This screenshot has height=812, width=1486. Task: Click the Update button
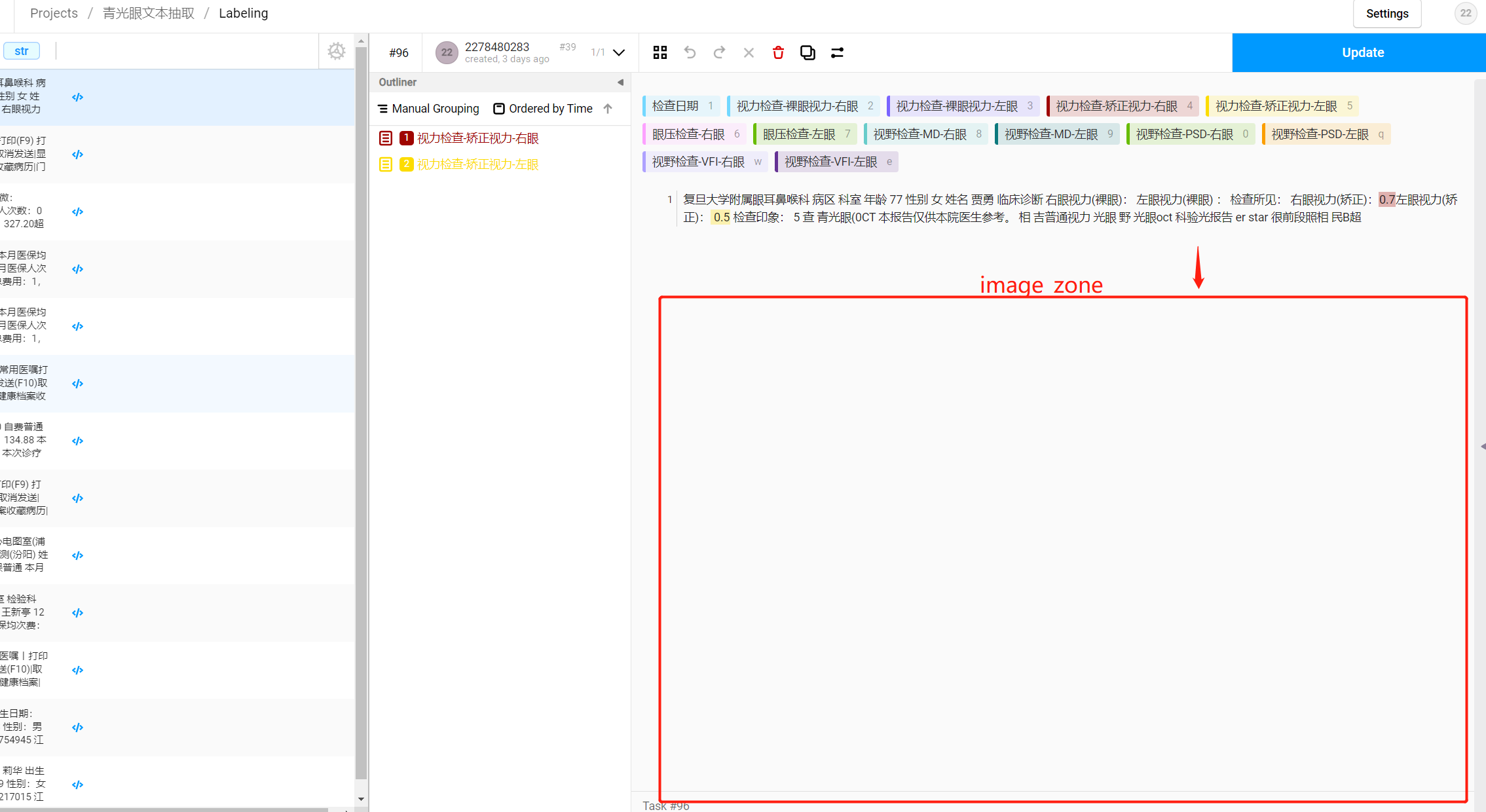pyautogui.click(x=1362, y=52)
